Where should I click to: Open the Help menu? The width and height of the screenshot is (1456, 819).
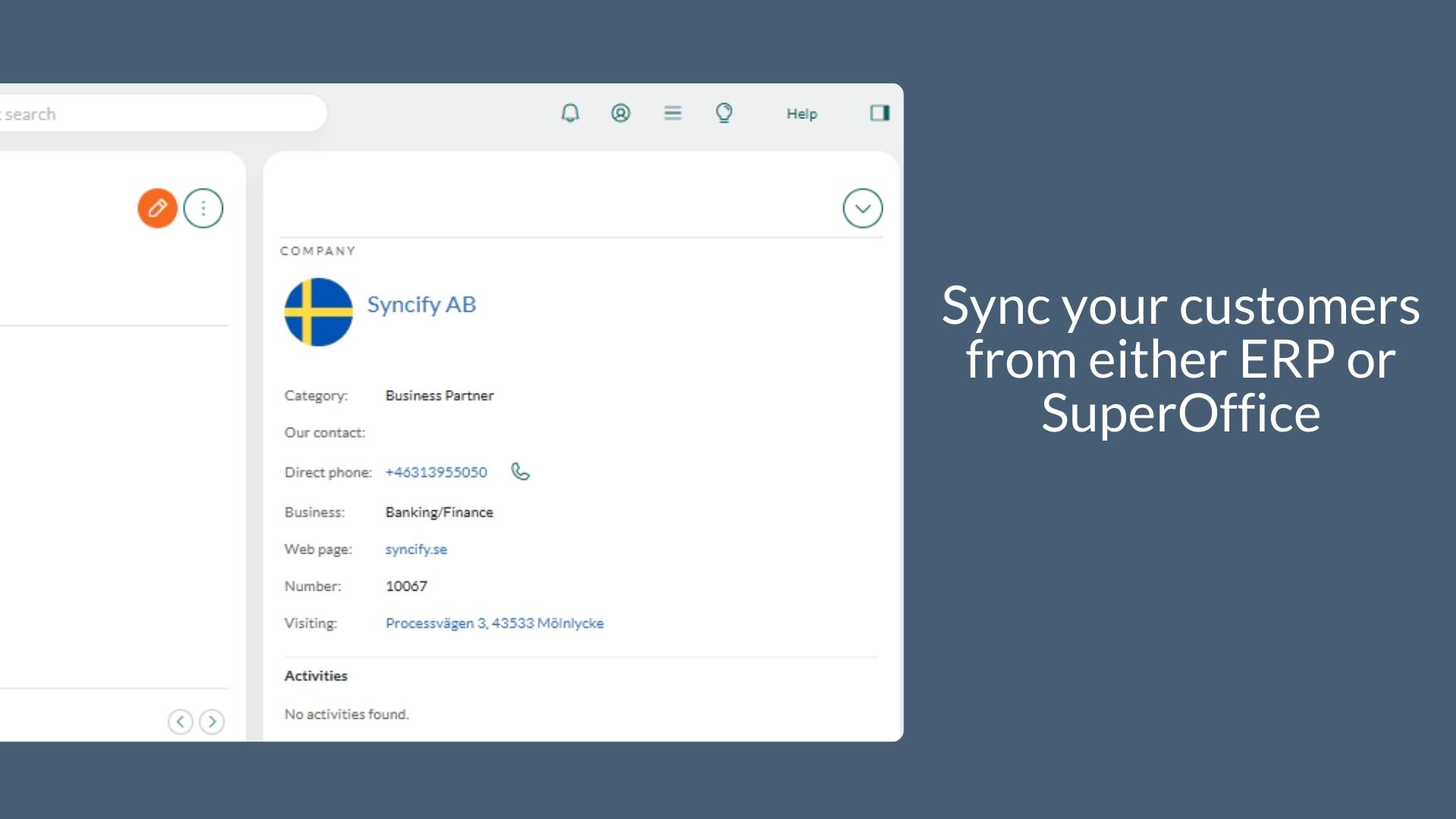(802, 114)
